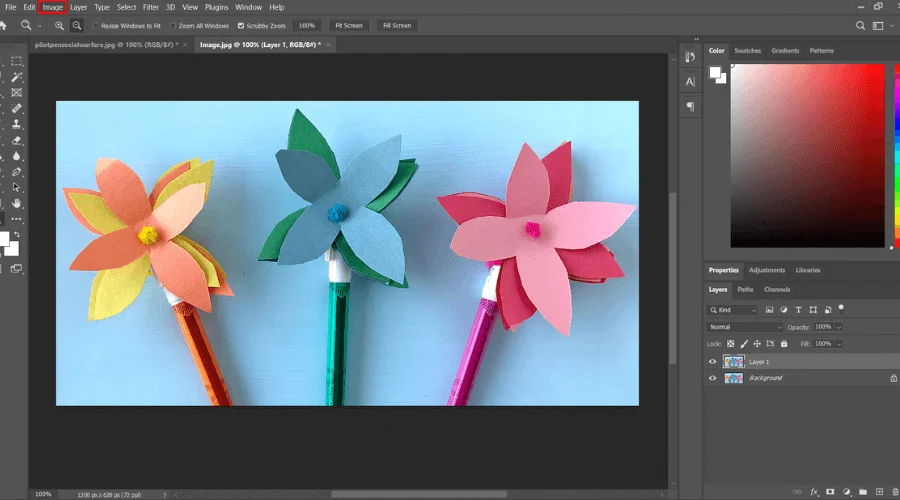Hide Layer 1 using eye icon
Image resolution: width=900 pixels, height=500 pixels.
click(712, 362)
